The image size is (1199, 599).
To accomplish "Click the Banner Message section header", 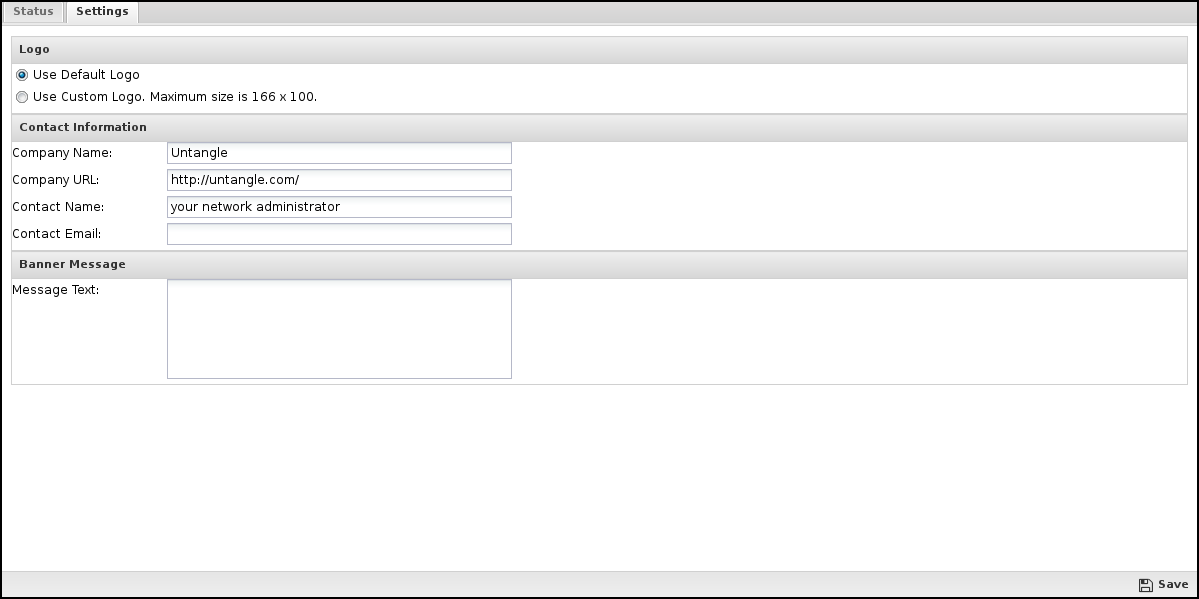I will click(600, 265).
